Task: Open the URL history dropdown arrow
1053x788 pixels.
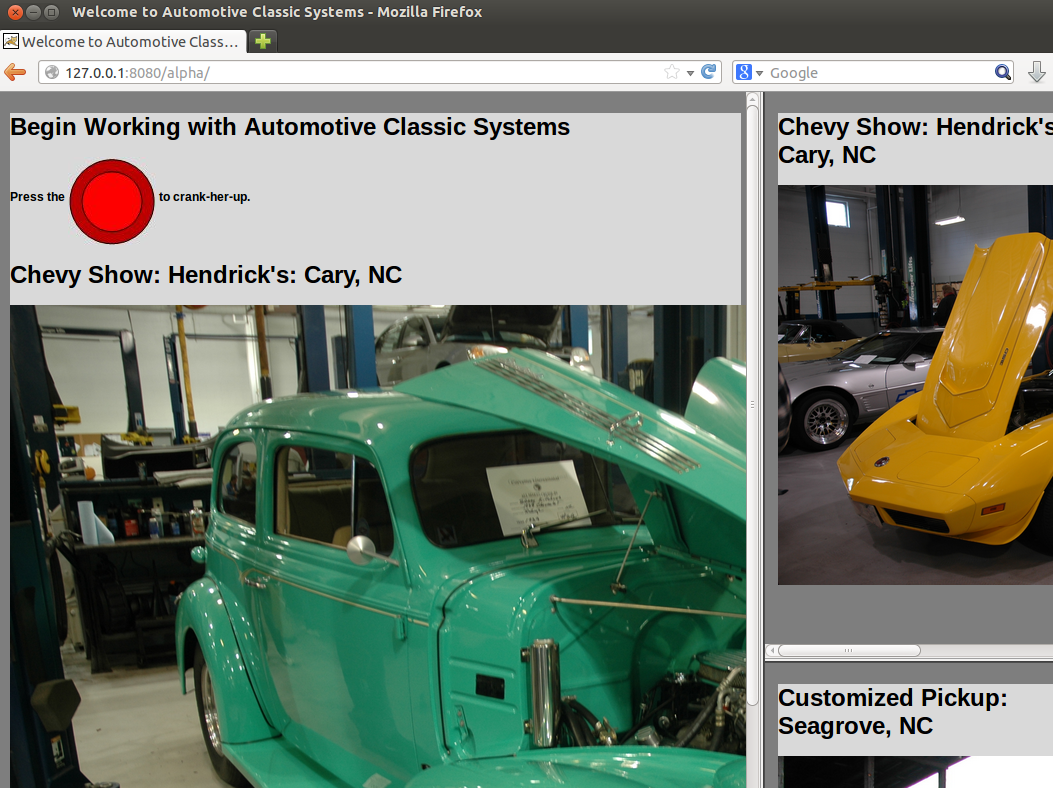Action: click(x=690, y=73)
